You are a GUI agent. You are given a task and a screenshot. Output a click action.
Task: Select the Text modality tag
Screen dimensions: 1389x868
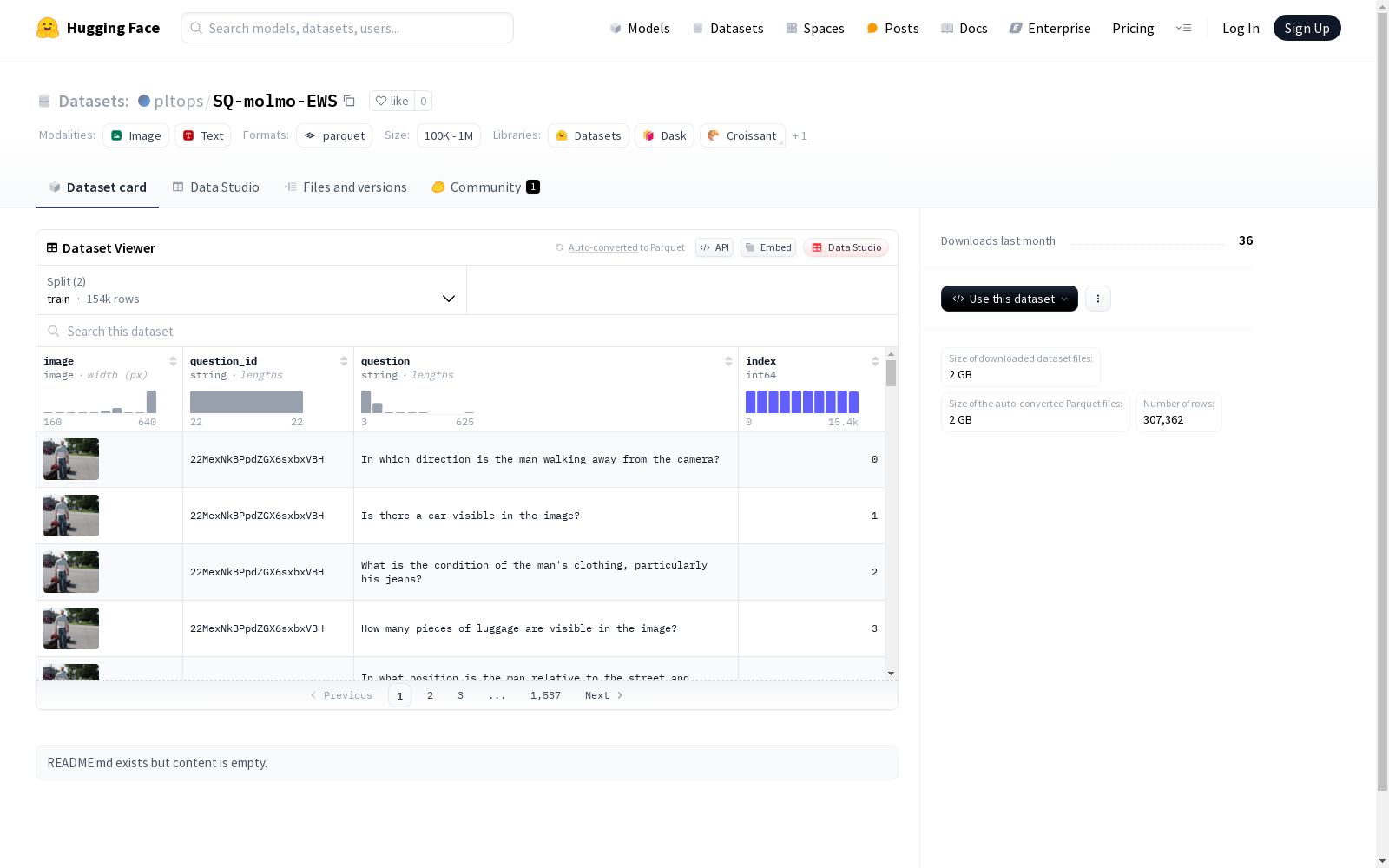pyautogui.click(x=202, y=135)
